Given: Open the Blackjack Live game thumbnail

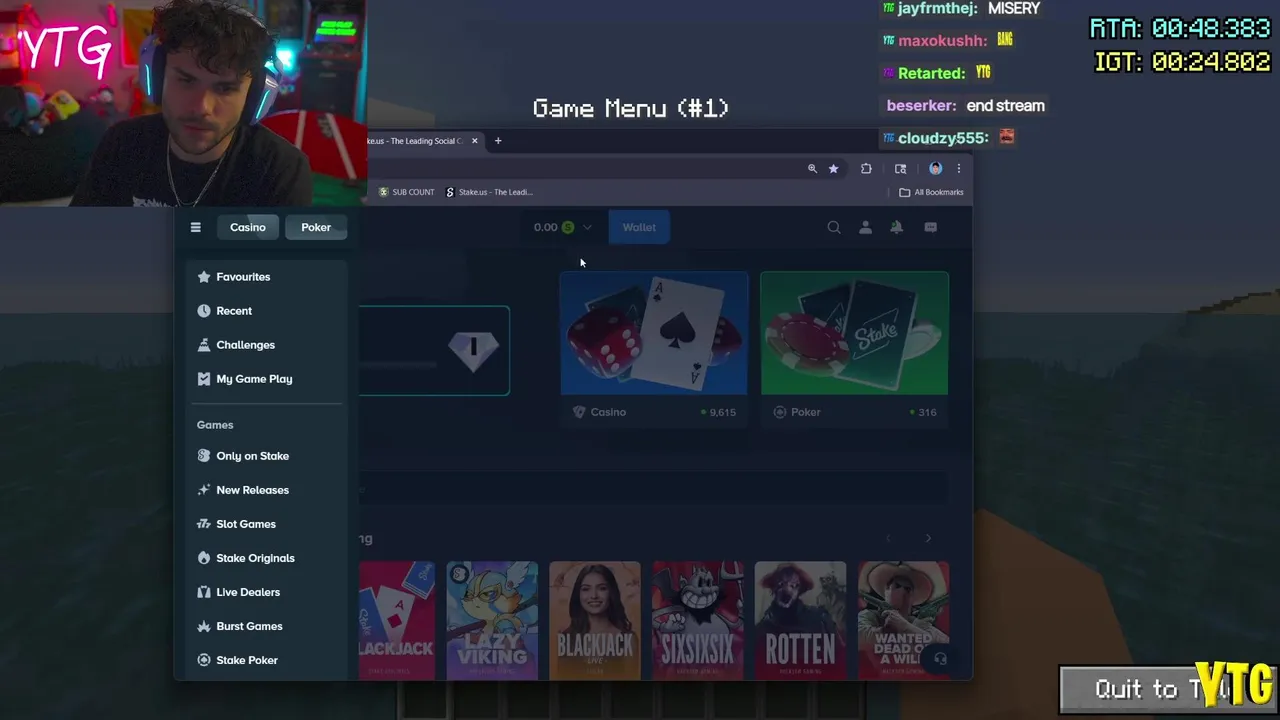Looking at the screenshot, I should (595, 620).
